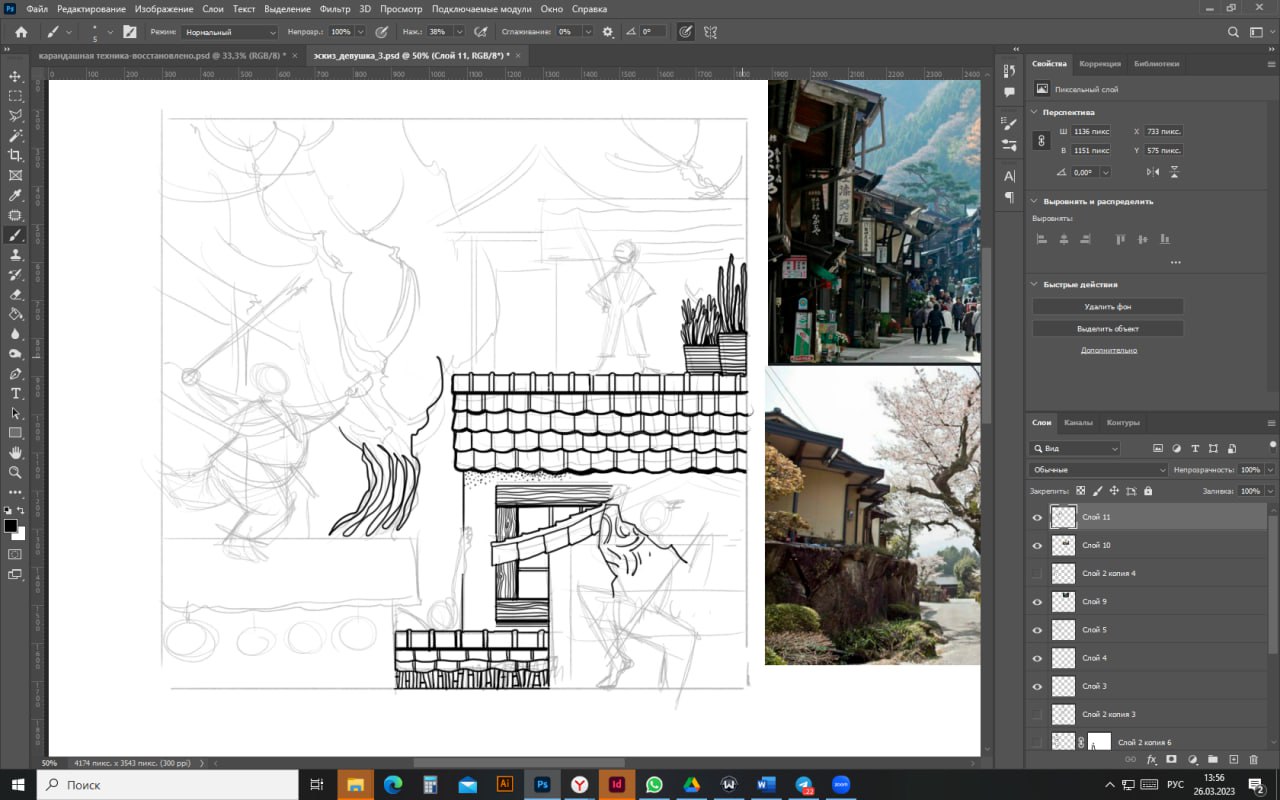Open the Фильтр menu

click(335, 9)
